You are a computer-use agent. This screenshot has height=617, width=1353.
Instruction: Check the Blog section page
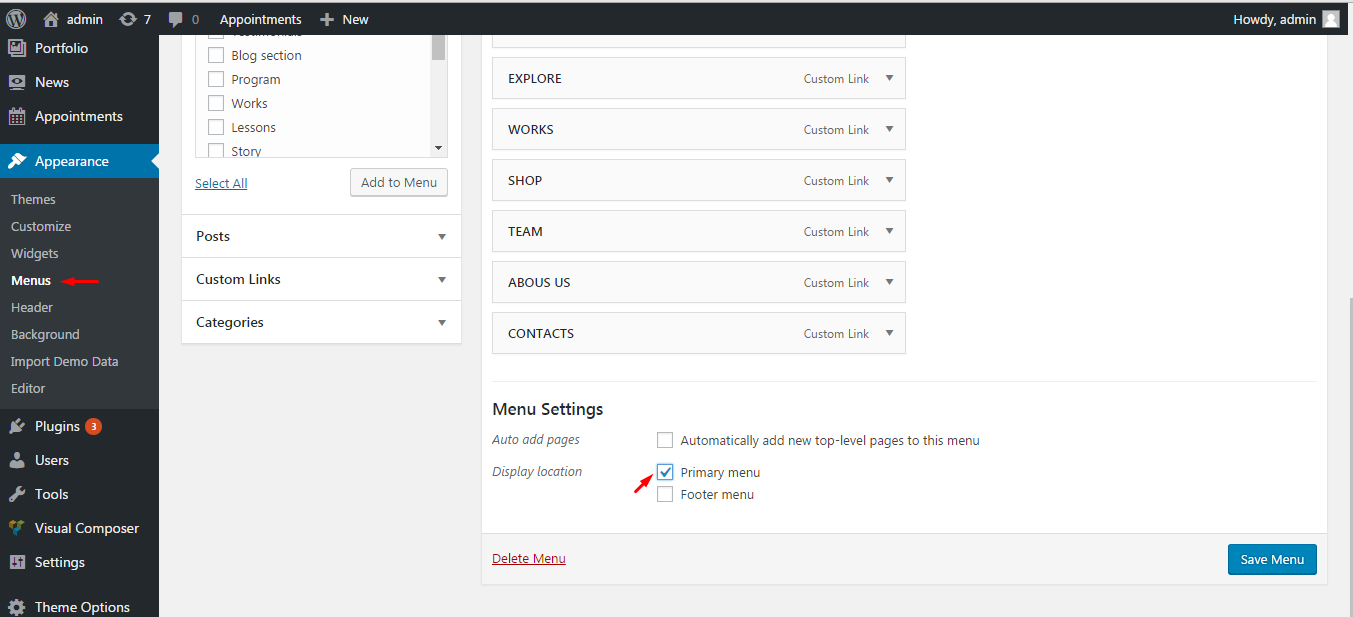point(216,55)
